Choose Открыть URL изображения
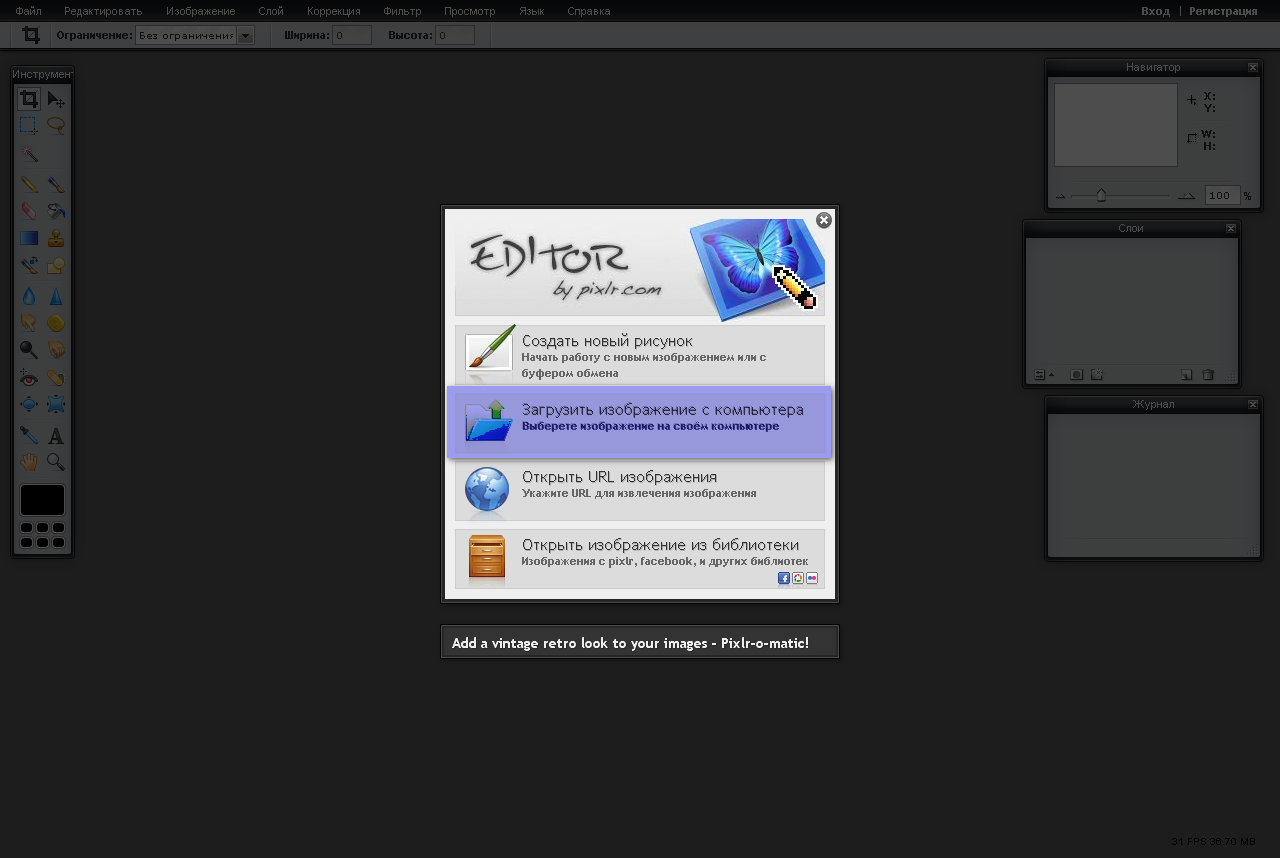The image size is (1280, 858). coord(640,489)
